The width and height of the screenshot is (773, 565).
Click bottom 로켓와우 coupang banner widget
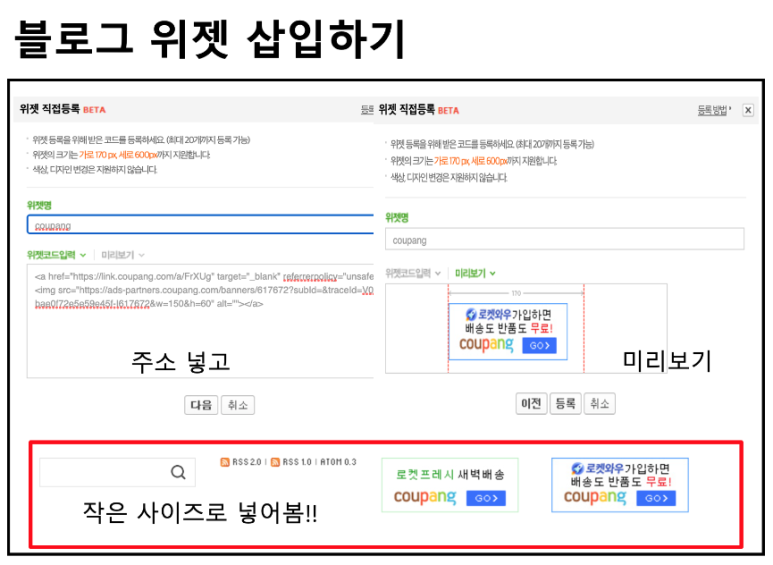coord(620,485)
